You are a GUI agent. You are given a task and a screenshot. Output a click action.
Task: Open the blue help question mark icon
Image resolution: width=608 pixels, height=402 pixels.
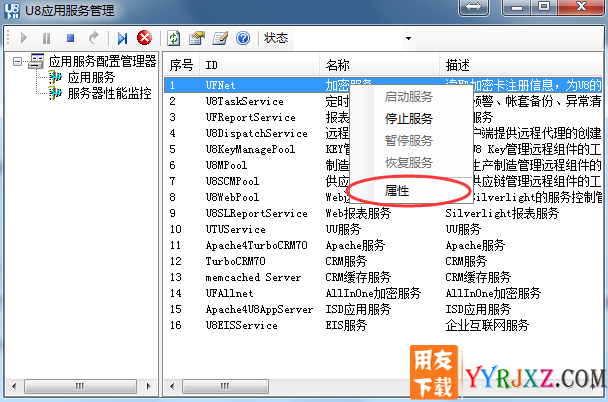coord(243,38)
